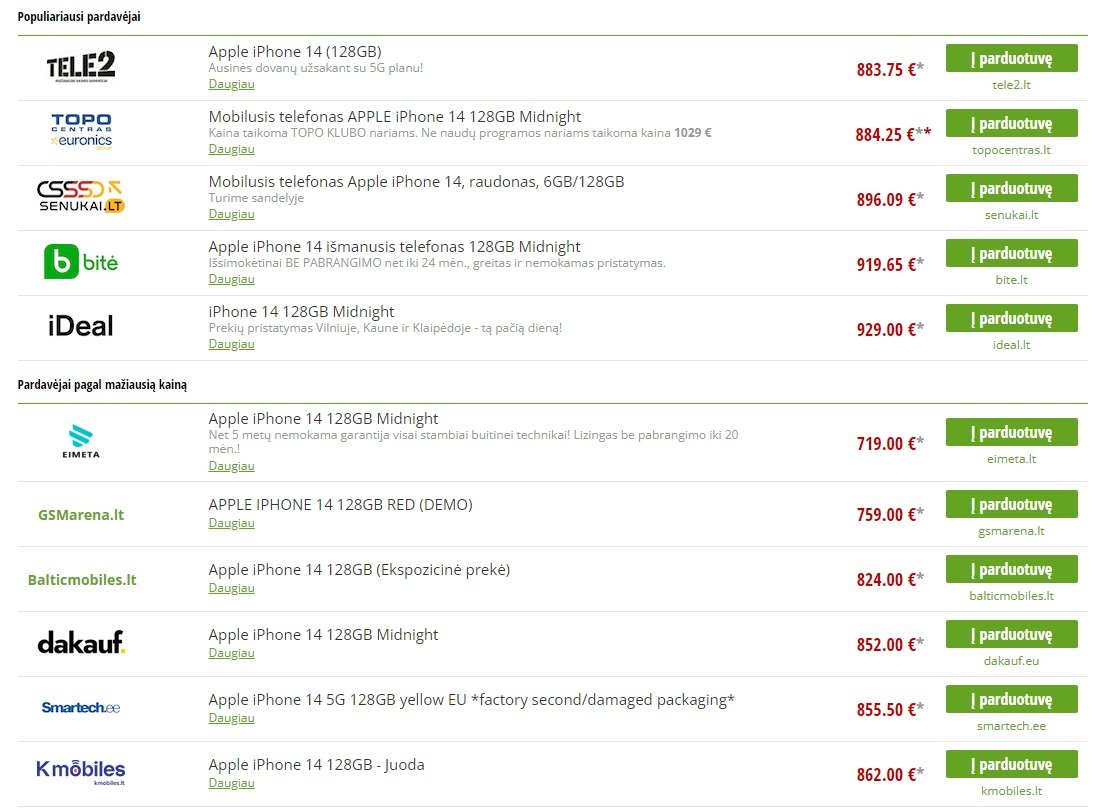This screenshot has width=1104, height=810.
Task: Expand Daugiau under the Eimeta offer
Action: 231,466
